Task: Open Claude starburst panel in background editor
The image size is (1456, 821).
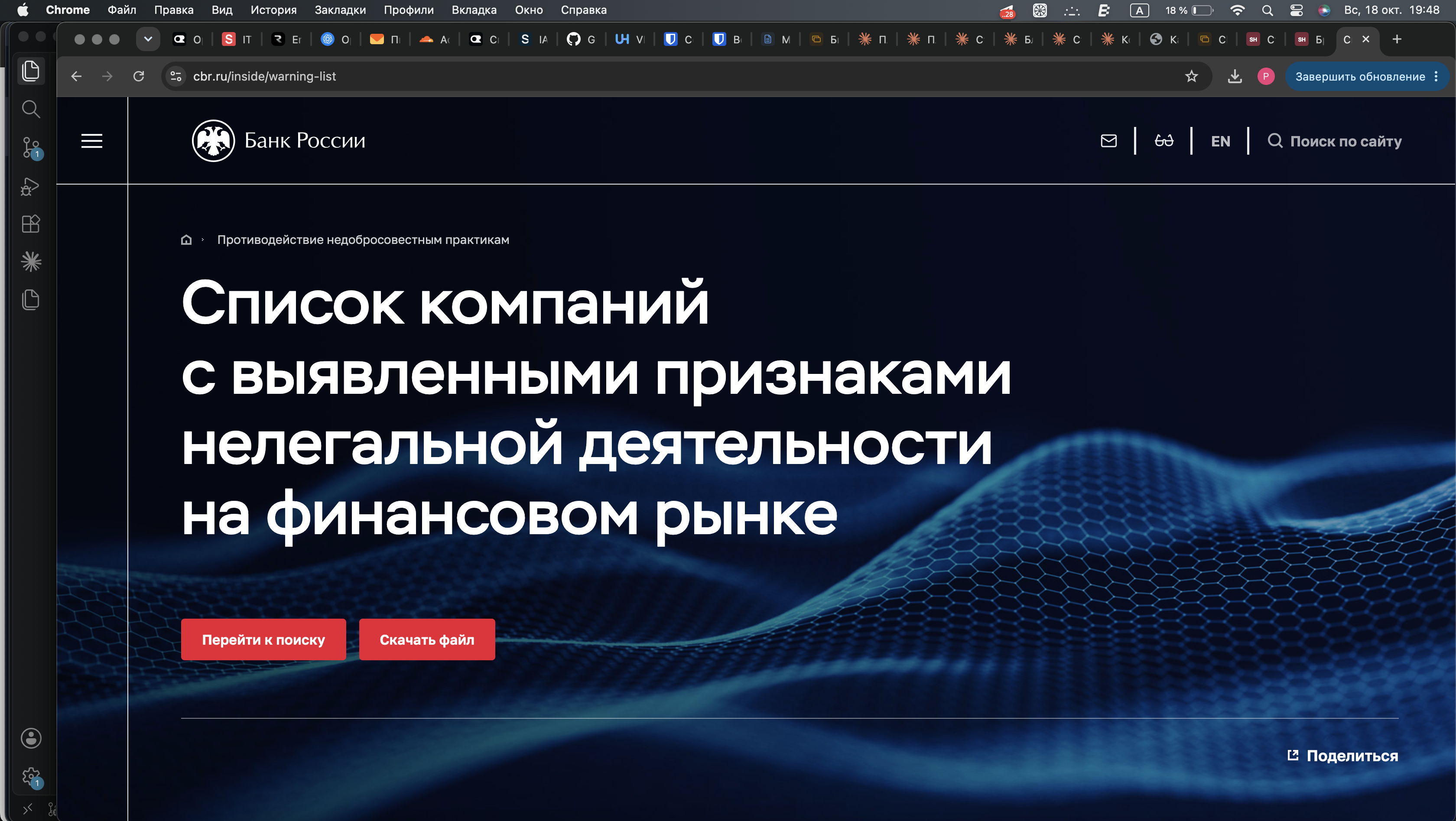Action: click(x=30, y=261)
